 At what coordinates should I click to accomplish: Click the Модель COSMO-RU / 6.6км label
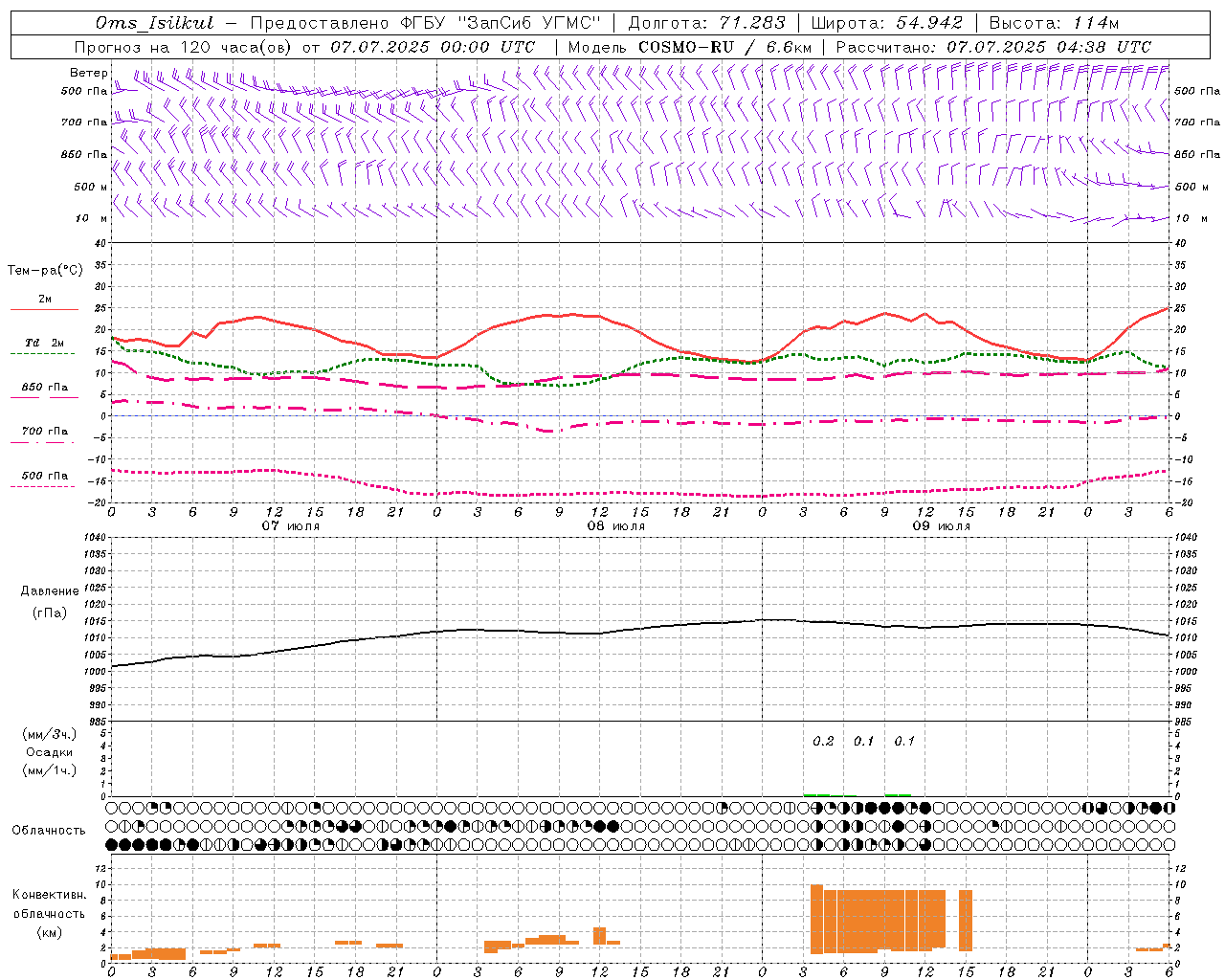pyautogui.click(x=689, y=47)
